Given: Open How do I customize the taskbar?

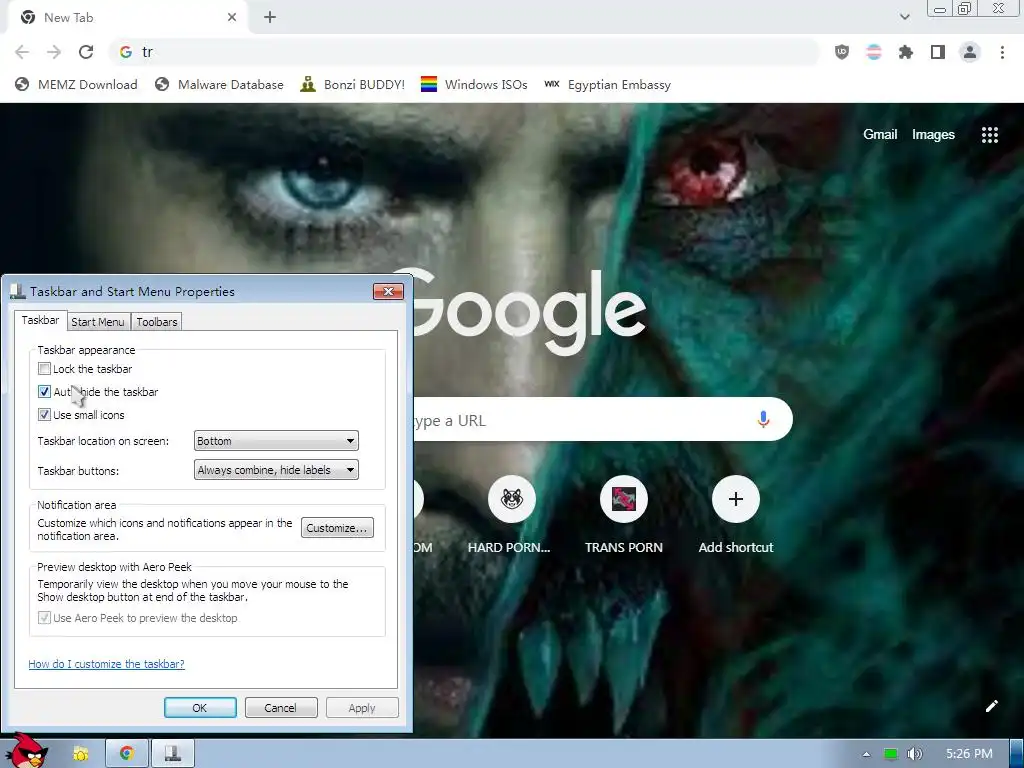Looking at the screenshot, I should coord(106,664).
